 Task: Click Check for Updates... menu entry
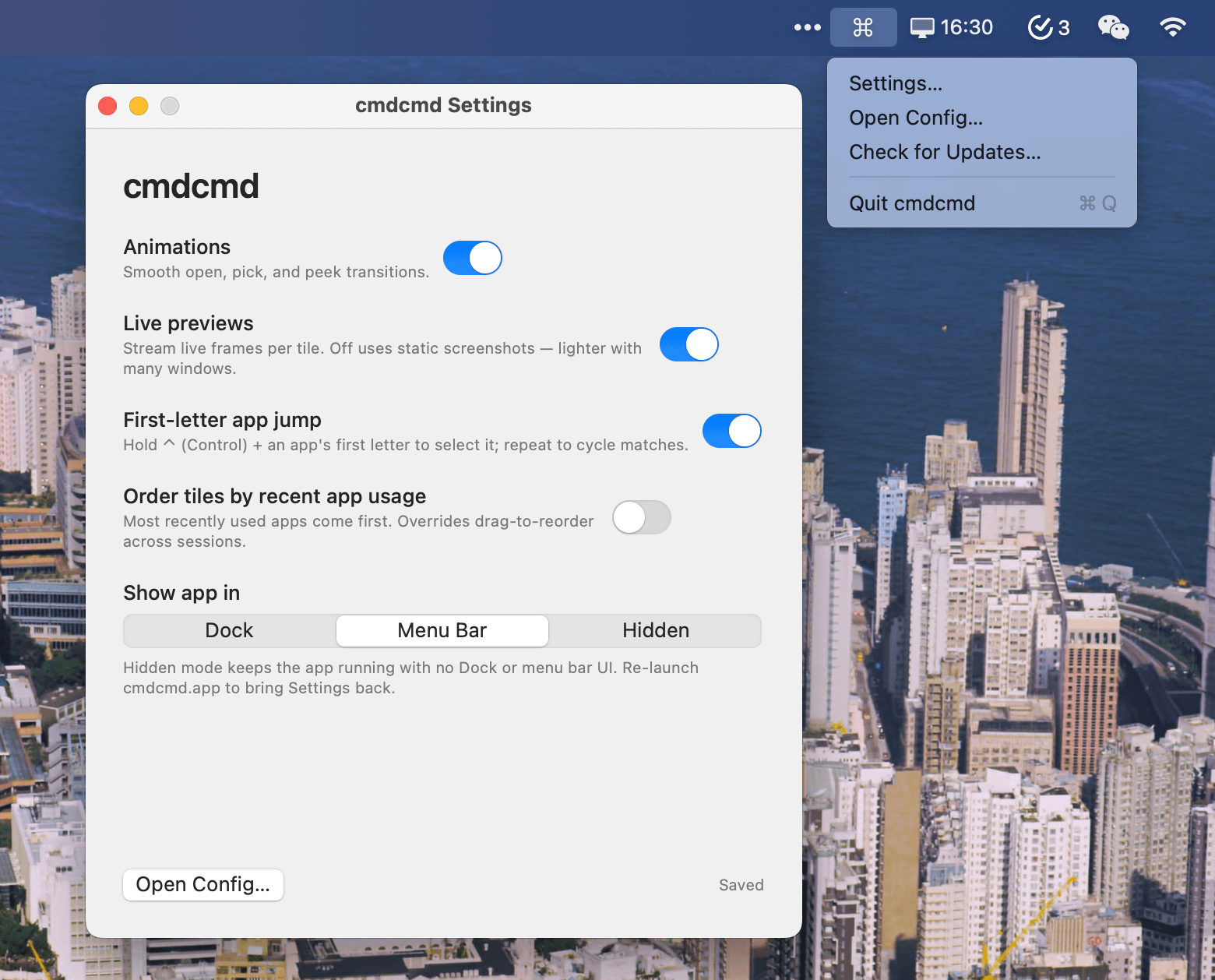tap(982, 152)
